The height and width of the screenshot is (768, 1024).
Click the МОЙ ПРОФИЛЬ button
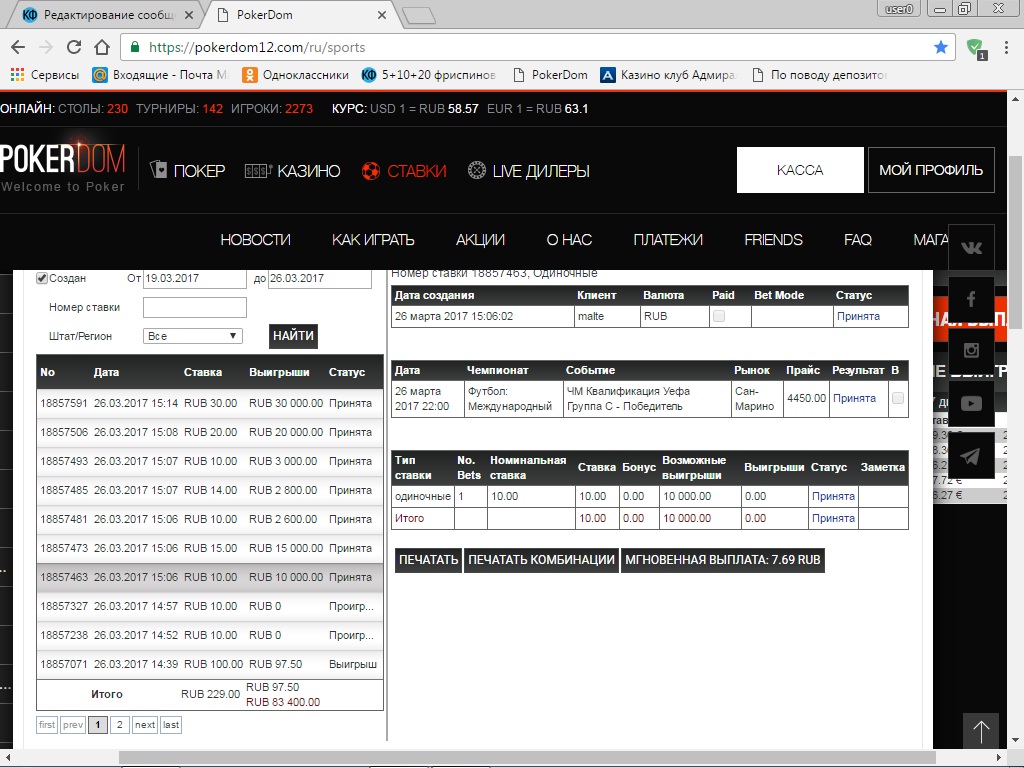[931, 170]
